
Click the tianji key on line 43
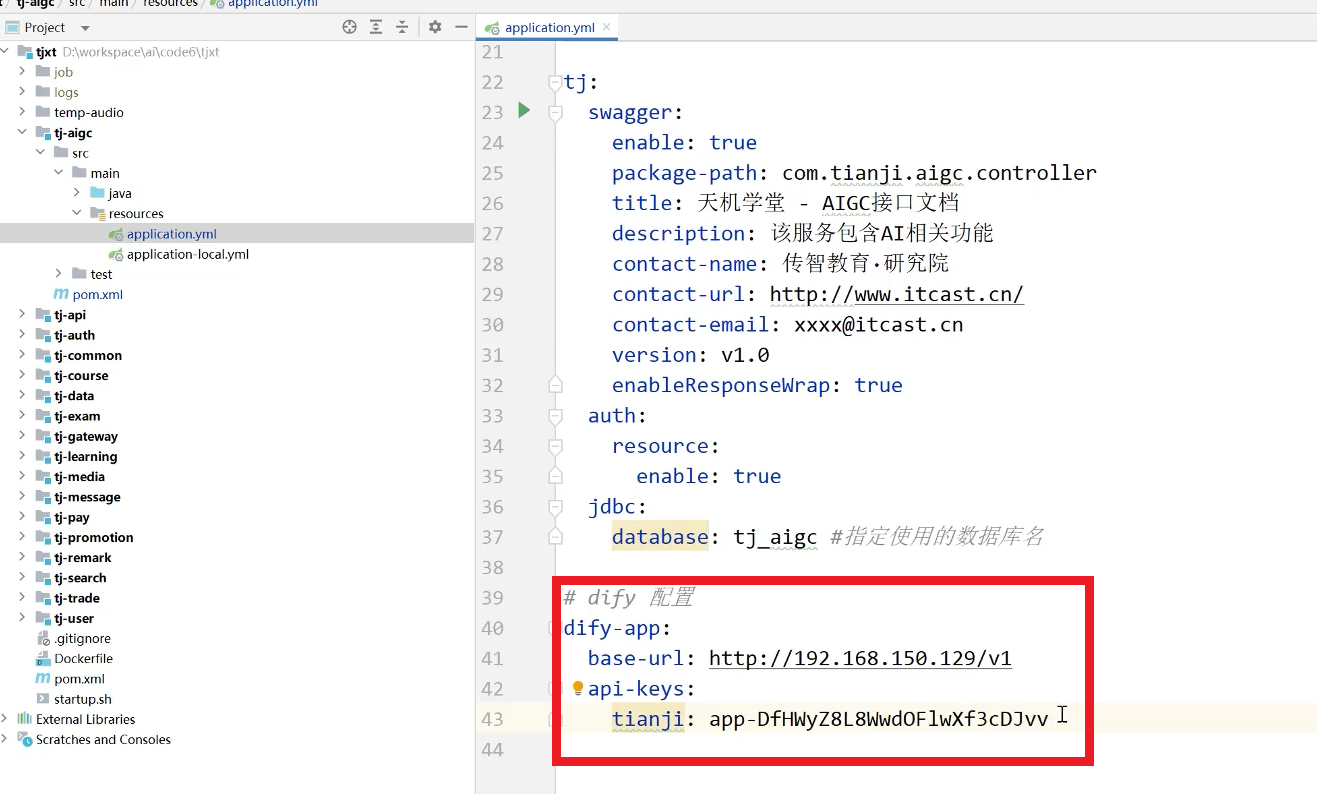point(647,719)
